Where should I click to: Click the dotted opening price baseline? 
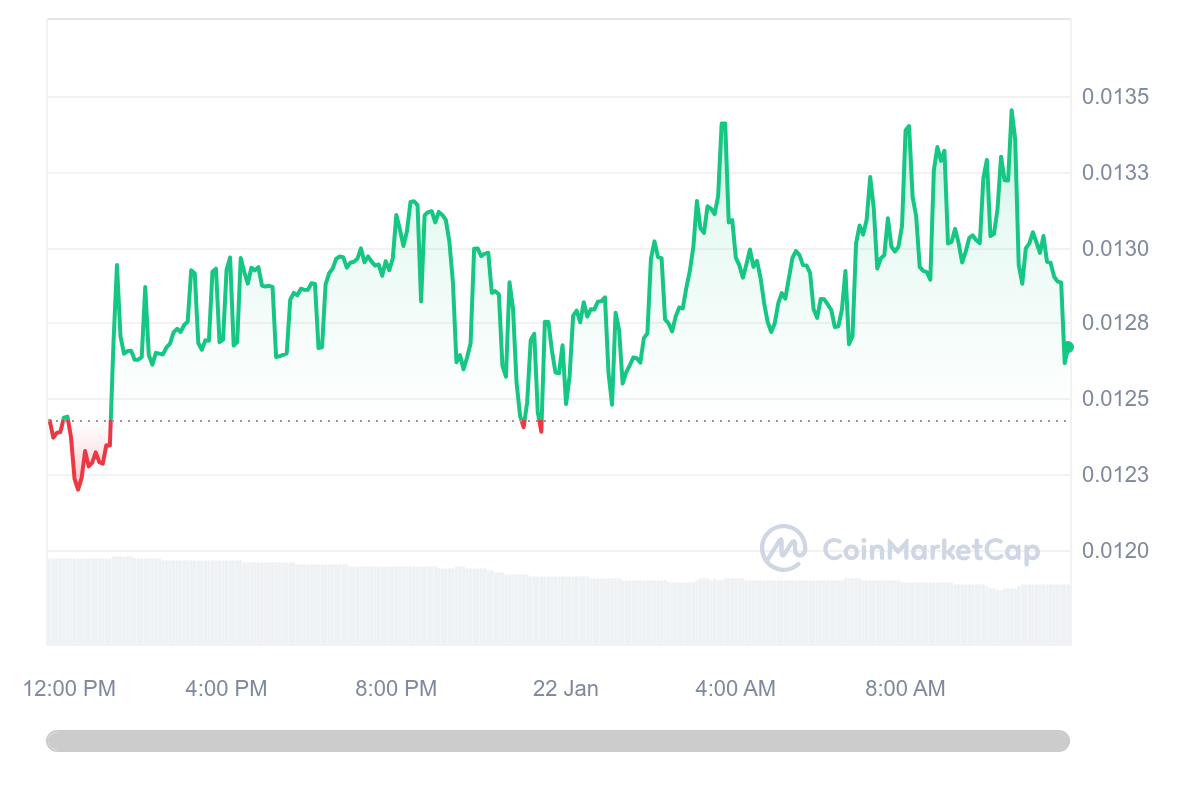[x=558, y=421]
